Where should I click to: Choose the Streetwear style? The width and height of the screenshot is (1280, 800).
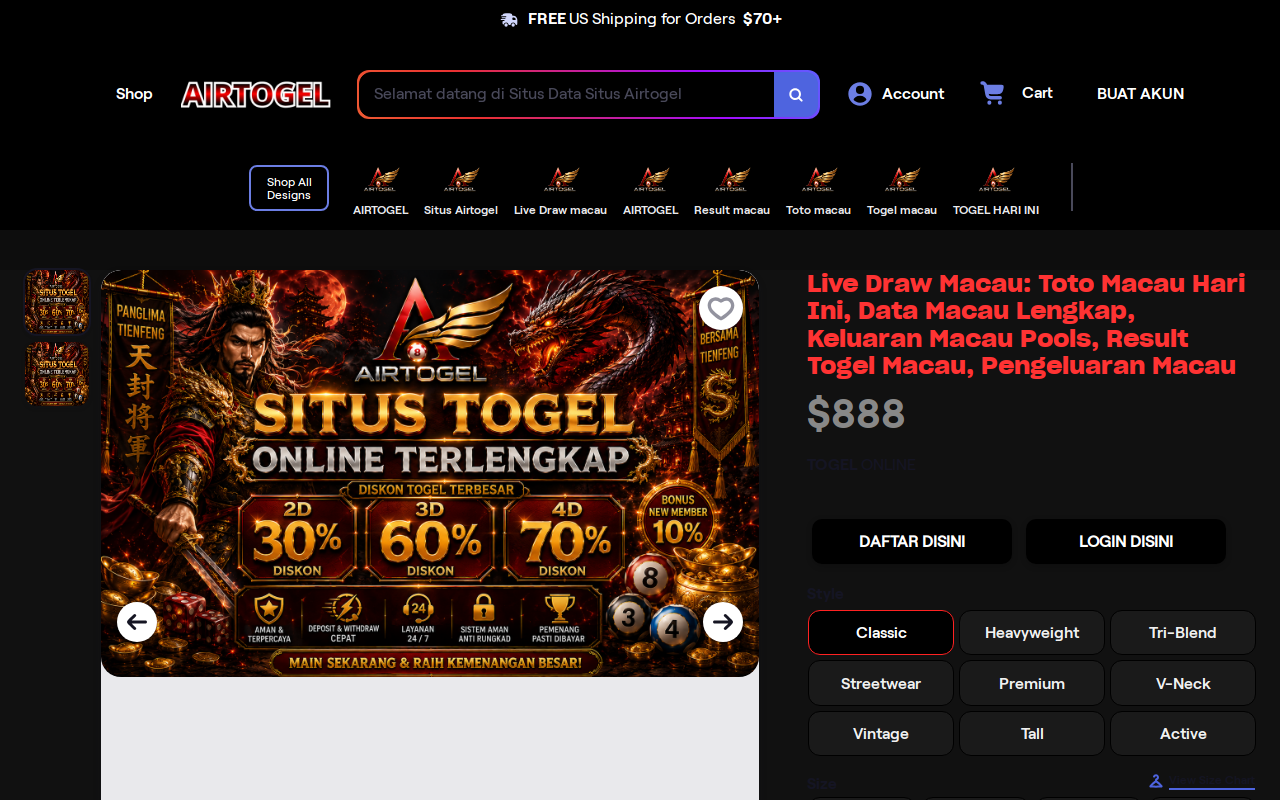[x=881, y=684]
